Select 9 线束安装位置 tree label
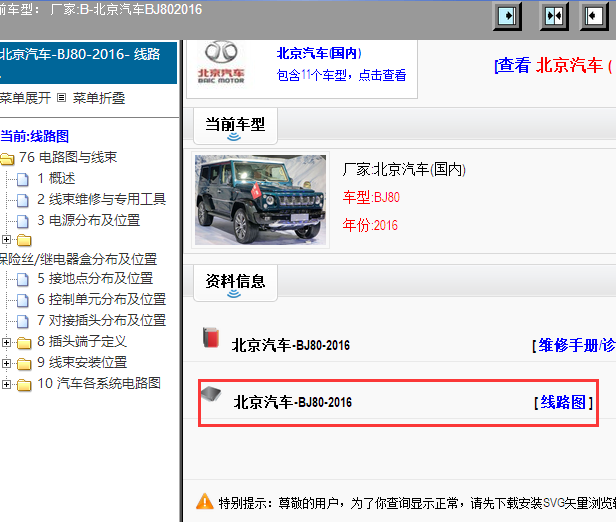Viewport: 616px width, 522px height. pyautogui.click(x=82, y=362)
